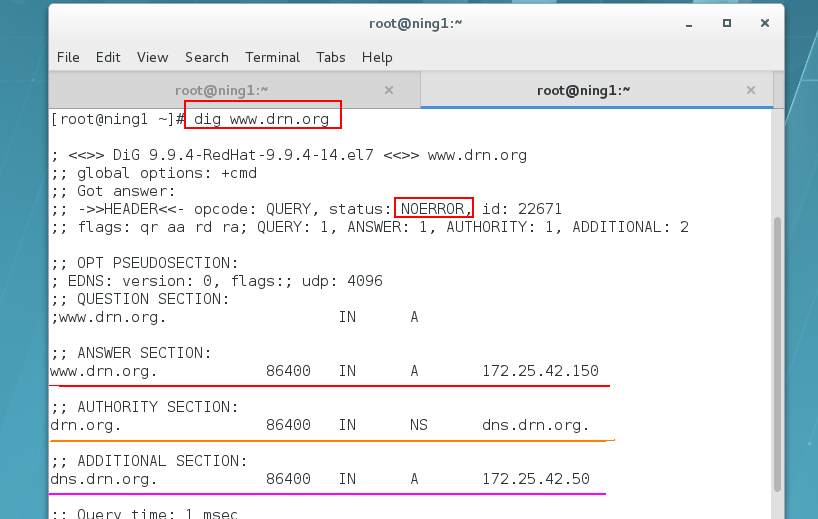This screenshot has width=818, height=519.
Task: Click the terminal vertical scrollbar thumb
Action: [777, 355]
